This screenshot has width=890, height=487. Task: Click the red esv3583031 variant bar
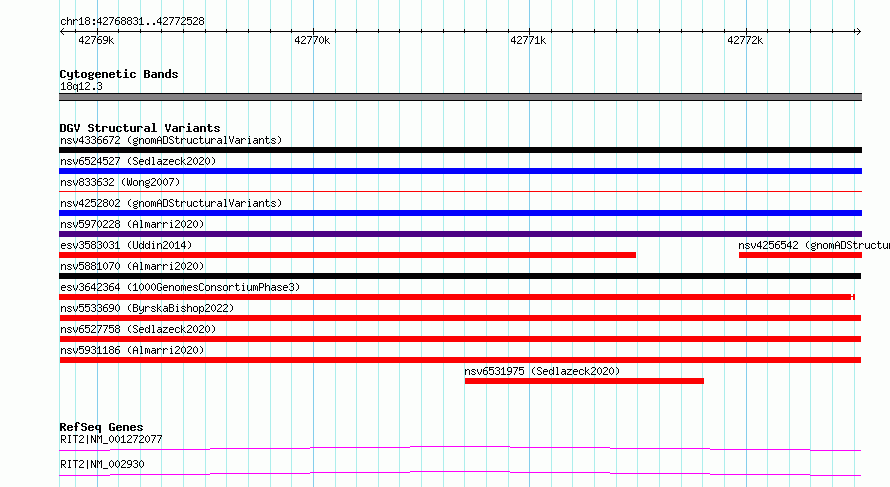pos(347,255)
